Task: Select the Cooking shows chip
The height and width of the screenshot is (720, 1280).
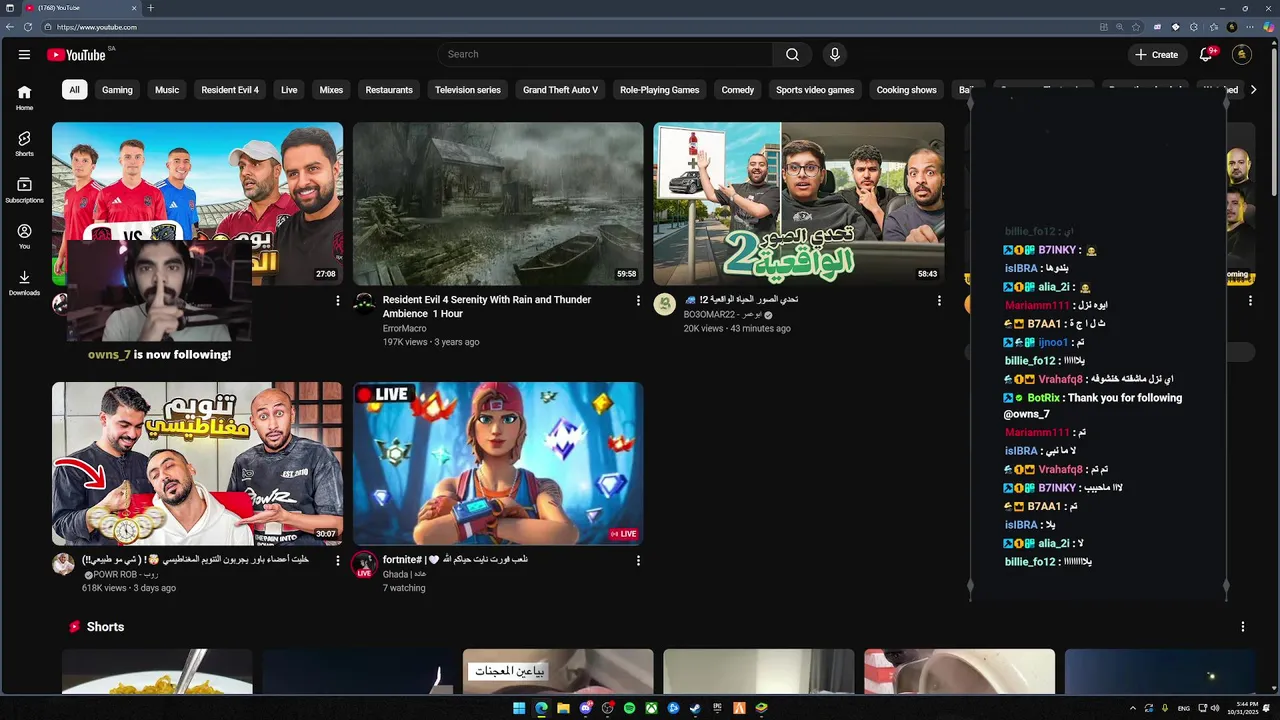Action: click(x=907, y=90)
